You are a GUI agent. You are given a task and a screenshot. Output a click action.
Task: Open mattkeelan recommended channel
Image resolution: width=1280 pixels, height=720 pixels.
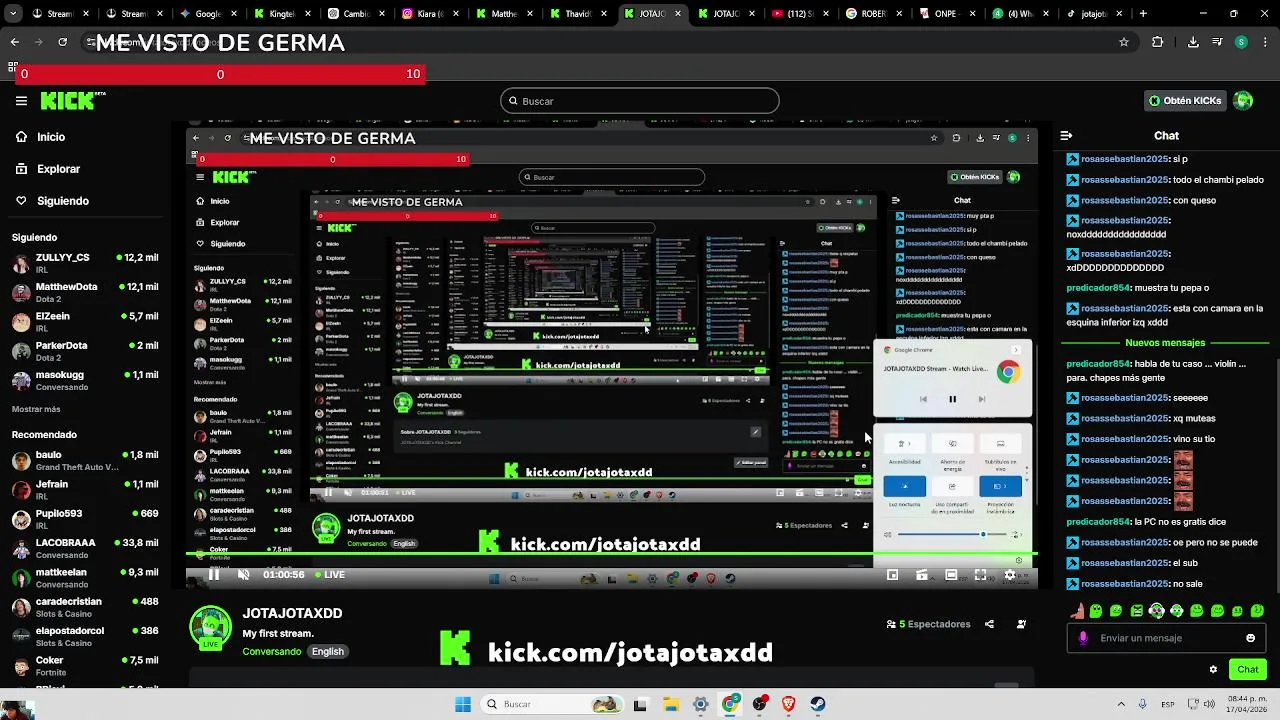85,578
